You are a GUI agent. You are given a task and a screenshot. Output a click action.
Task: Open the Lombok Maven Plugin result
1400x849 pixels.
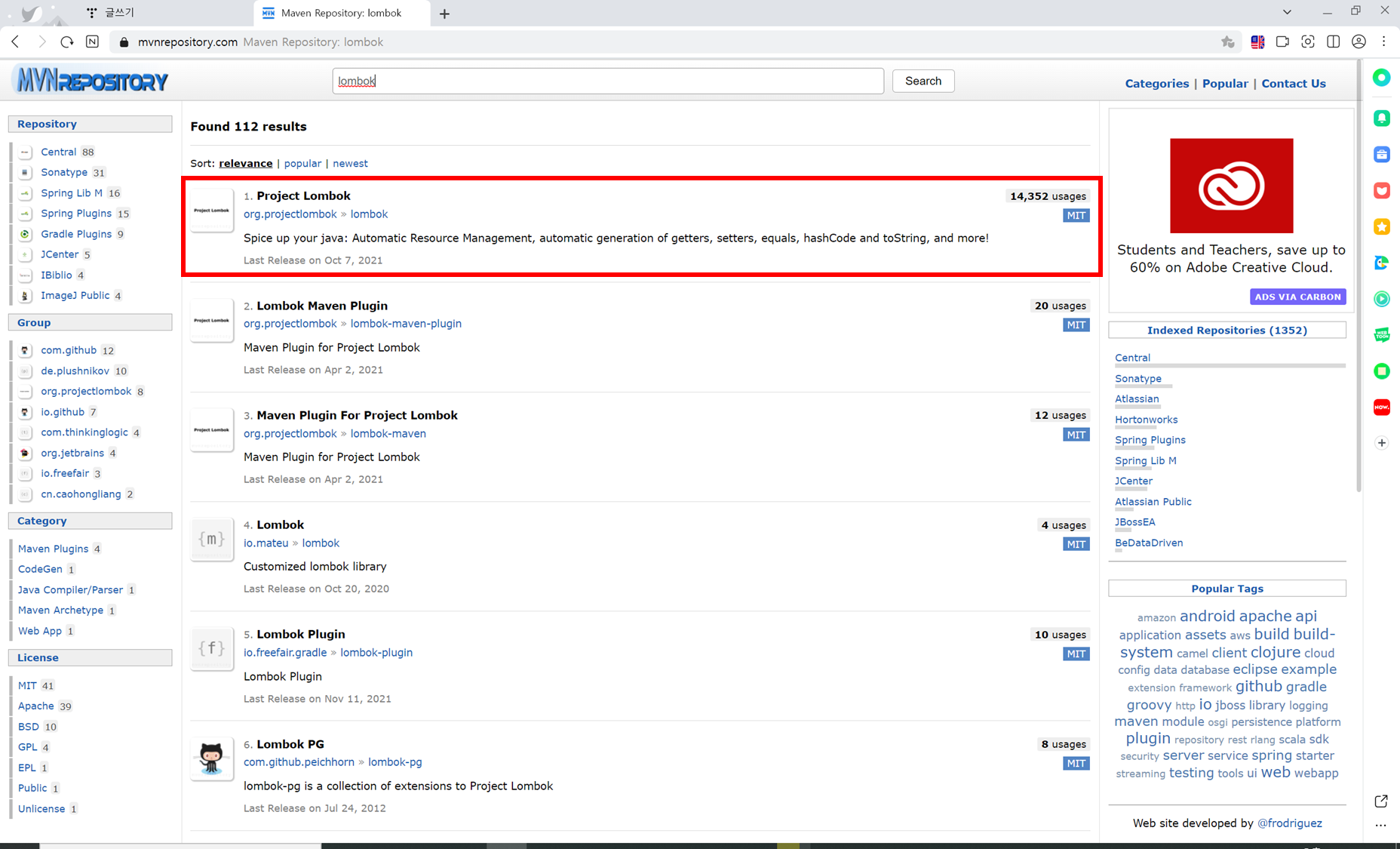pos(322,306)
